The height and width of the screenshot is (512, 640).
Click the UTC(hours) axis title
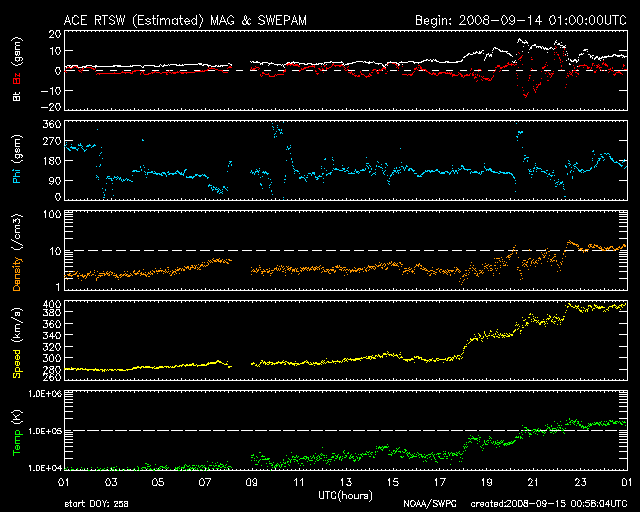point(345,496)
